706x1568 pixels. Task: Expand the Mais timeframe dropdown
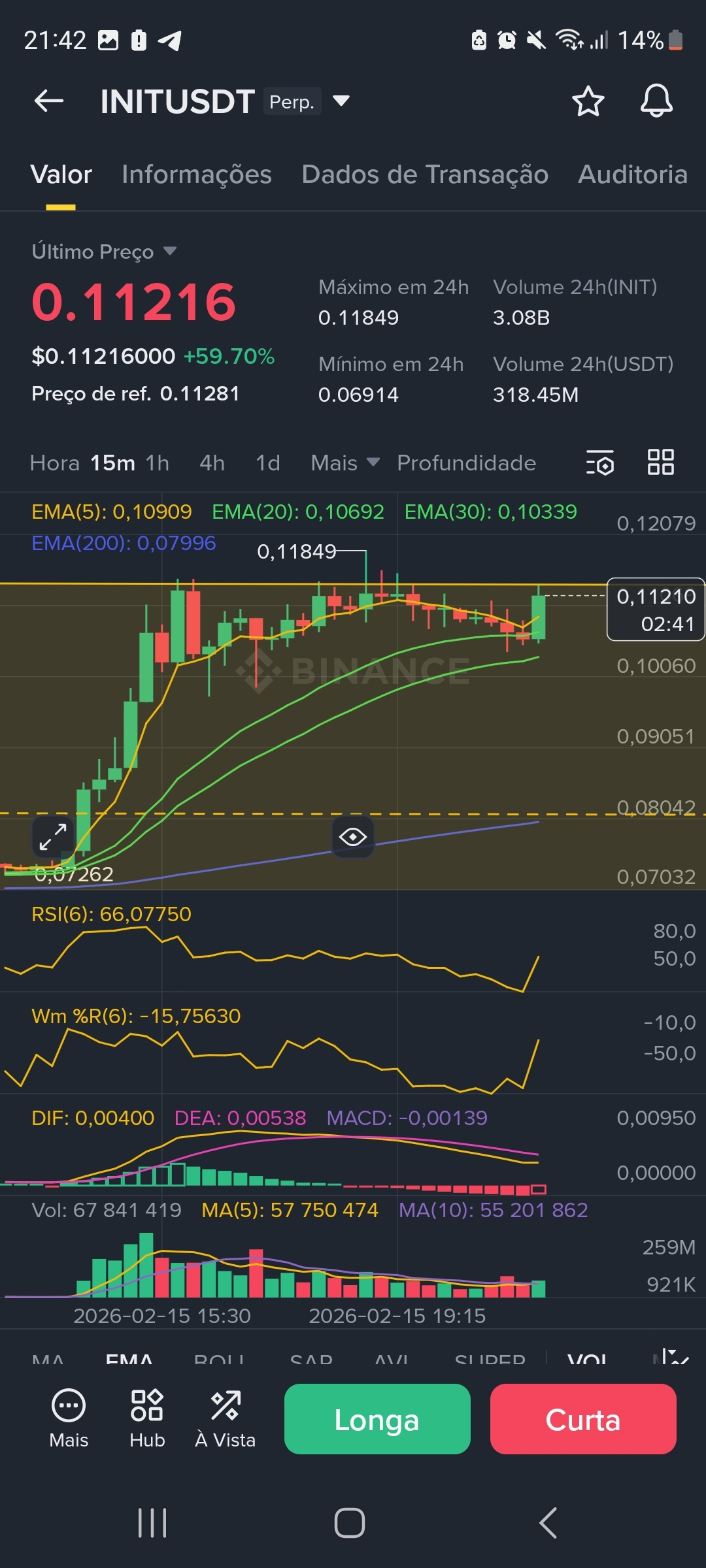(x=345, y=463)
